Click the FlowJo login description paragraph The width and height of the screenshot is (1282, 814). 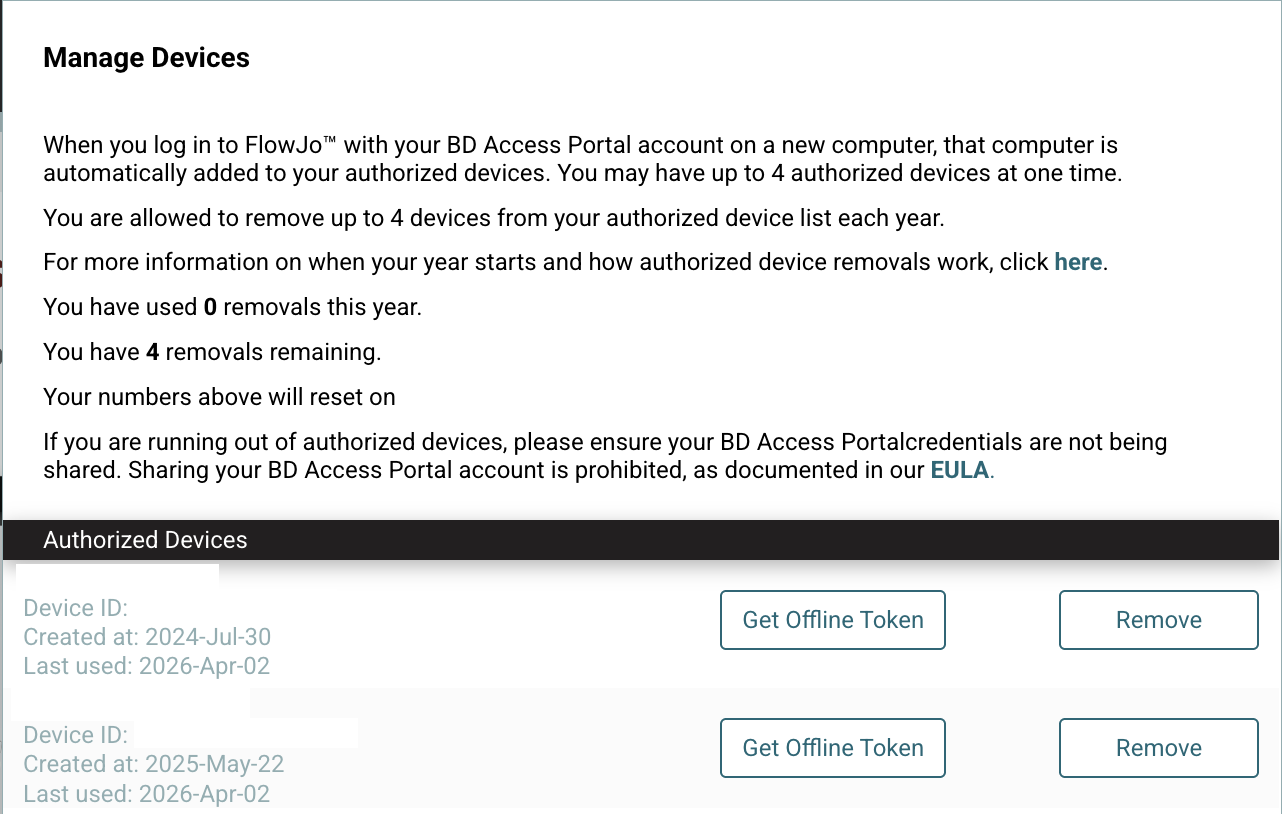[x=580, y=158]
